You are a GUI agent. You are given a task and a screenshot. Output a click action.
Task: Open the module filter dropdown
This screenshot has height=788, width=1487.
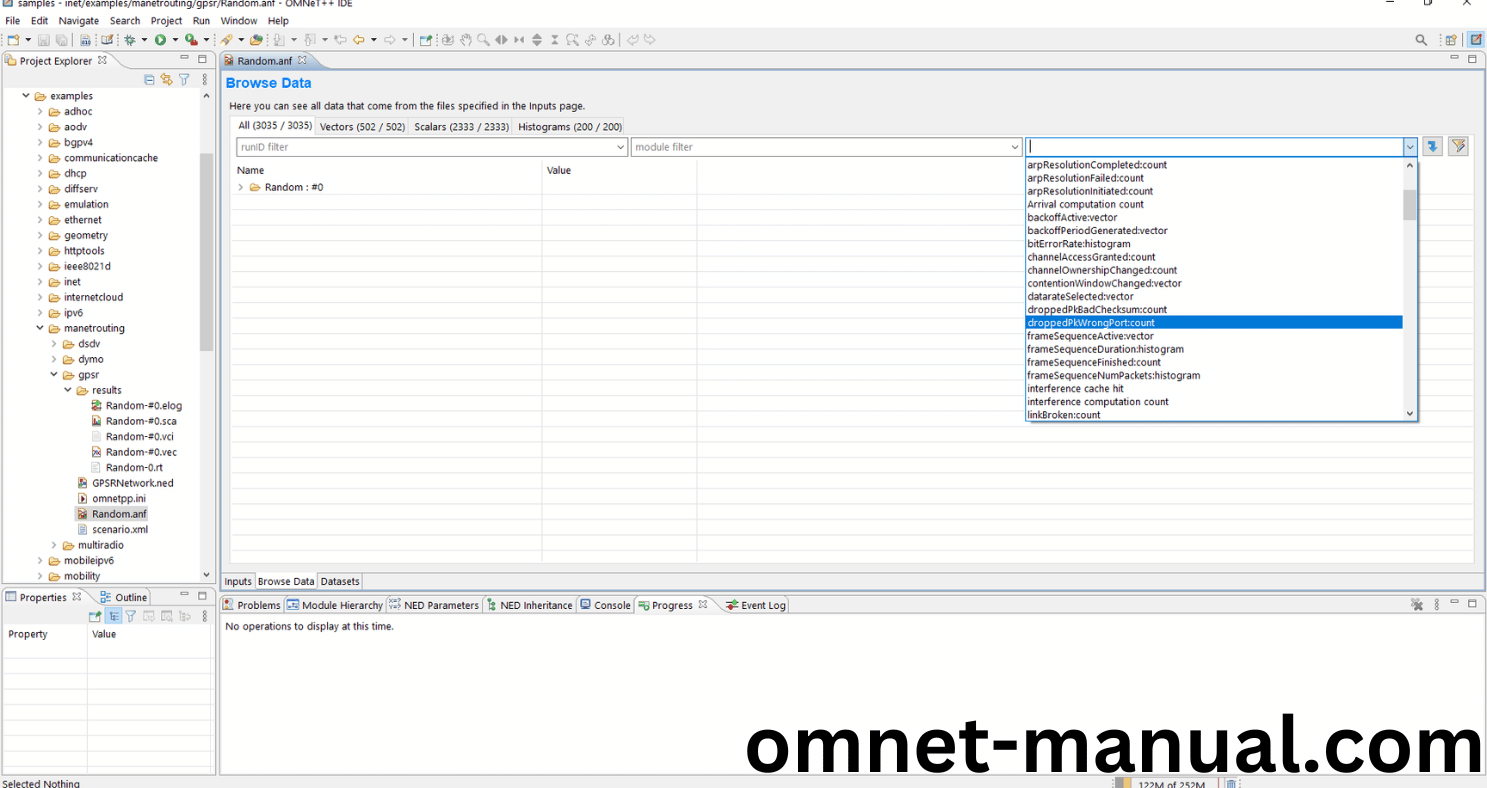(x=1015, y=146)
